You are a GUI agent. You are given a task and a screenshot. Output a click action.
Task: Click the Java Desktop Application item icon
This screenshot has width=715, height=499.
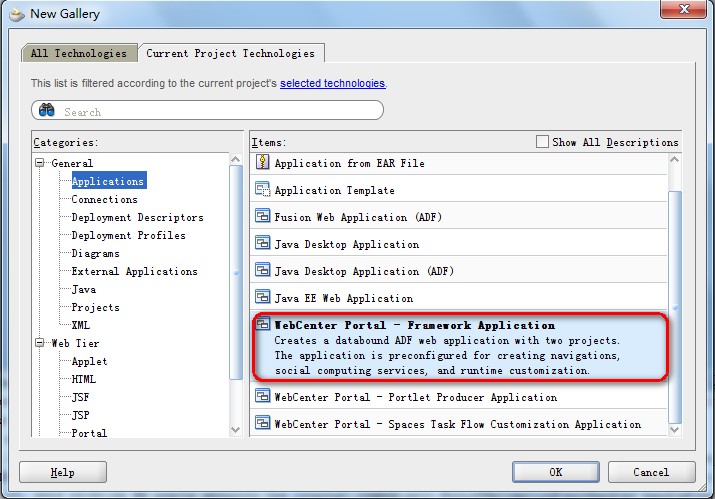click(262, 243)
